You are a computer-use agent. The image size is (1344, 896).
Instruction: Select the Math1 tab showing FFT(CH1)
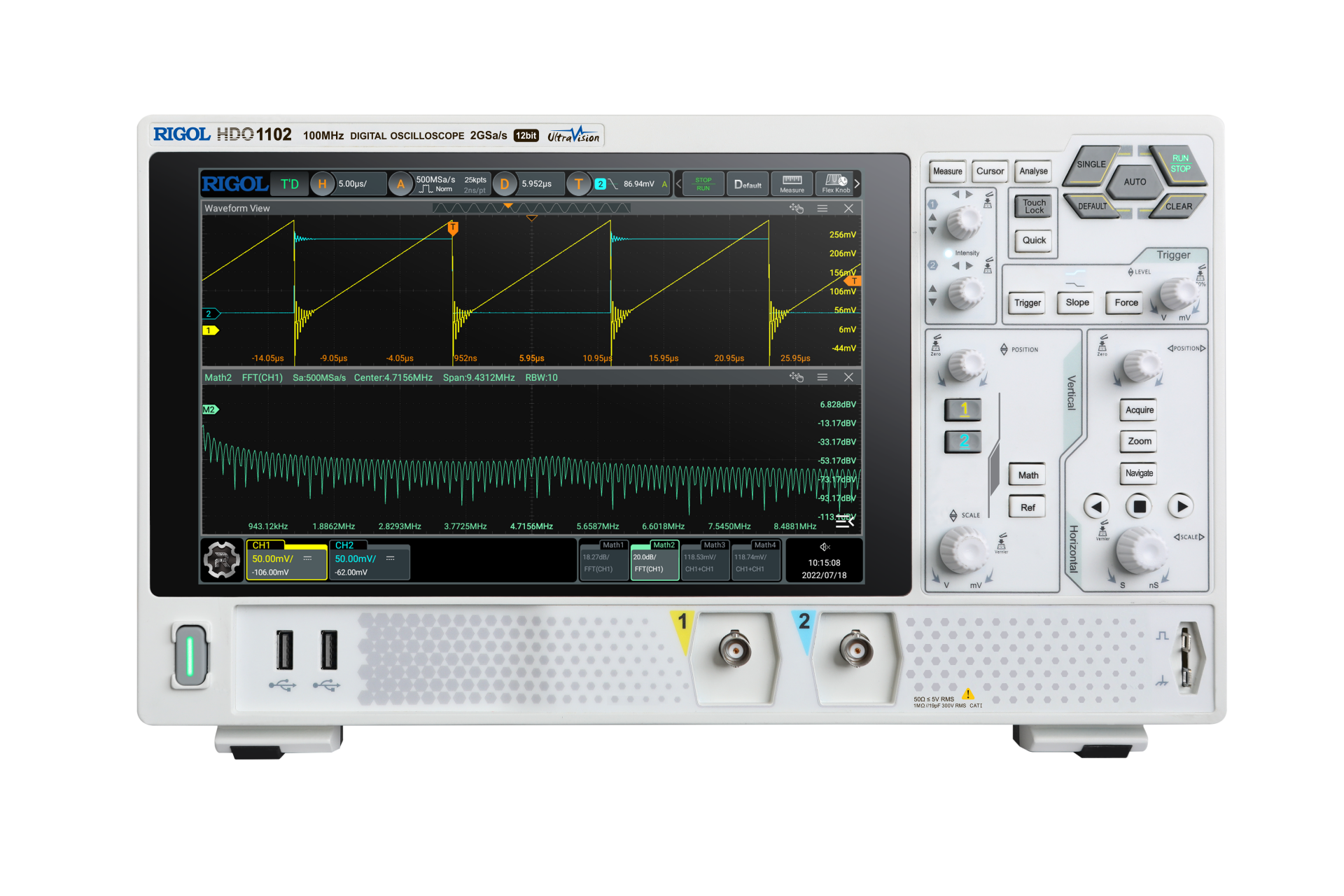coord(603,560)
